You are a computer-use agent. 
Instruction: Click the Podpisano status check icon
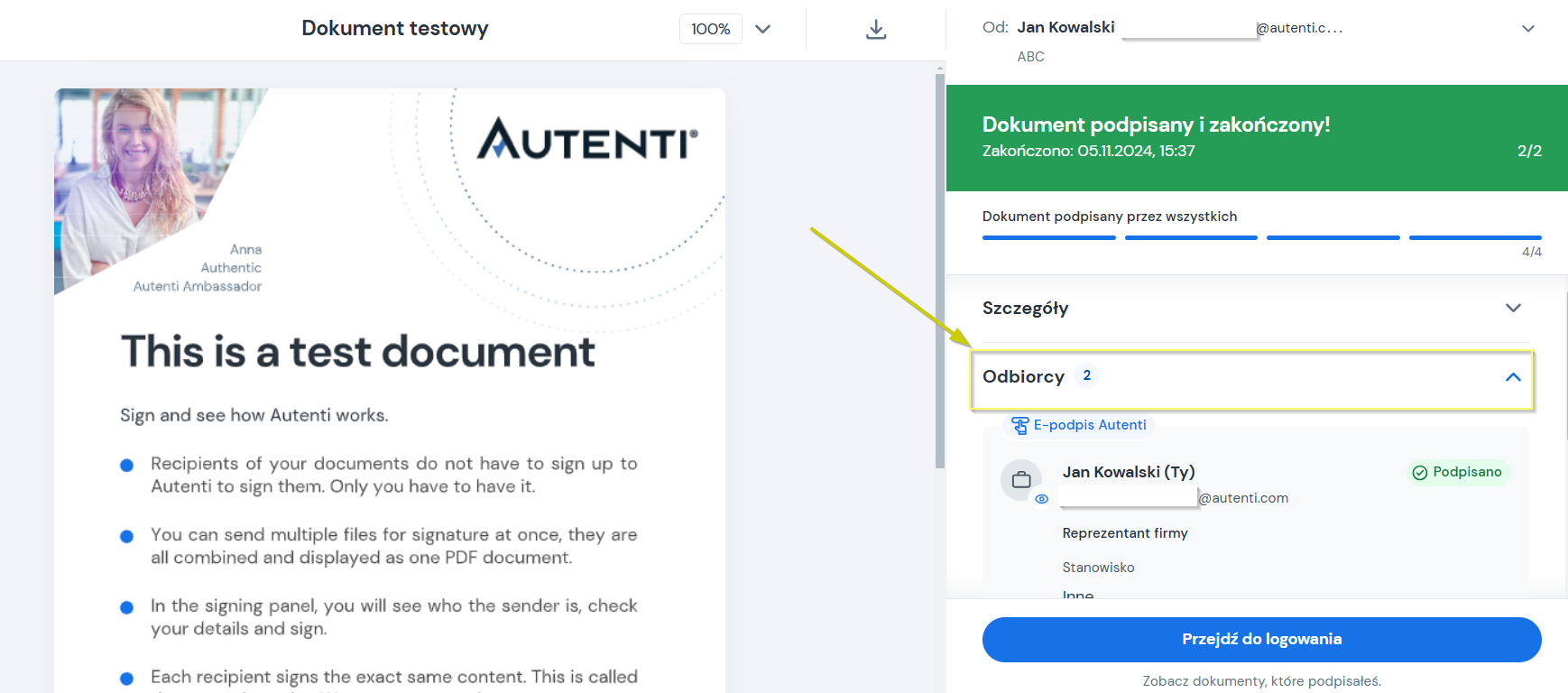click(1419, 472)
